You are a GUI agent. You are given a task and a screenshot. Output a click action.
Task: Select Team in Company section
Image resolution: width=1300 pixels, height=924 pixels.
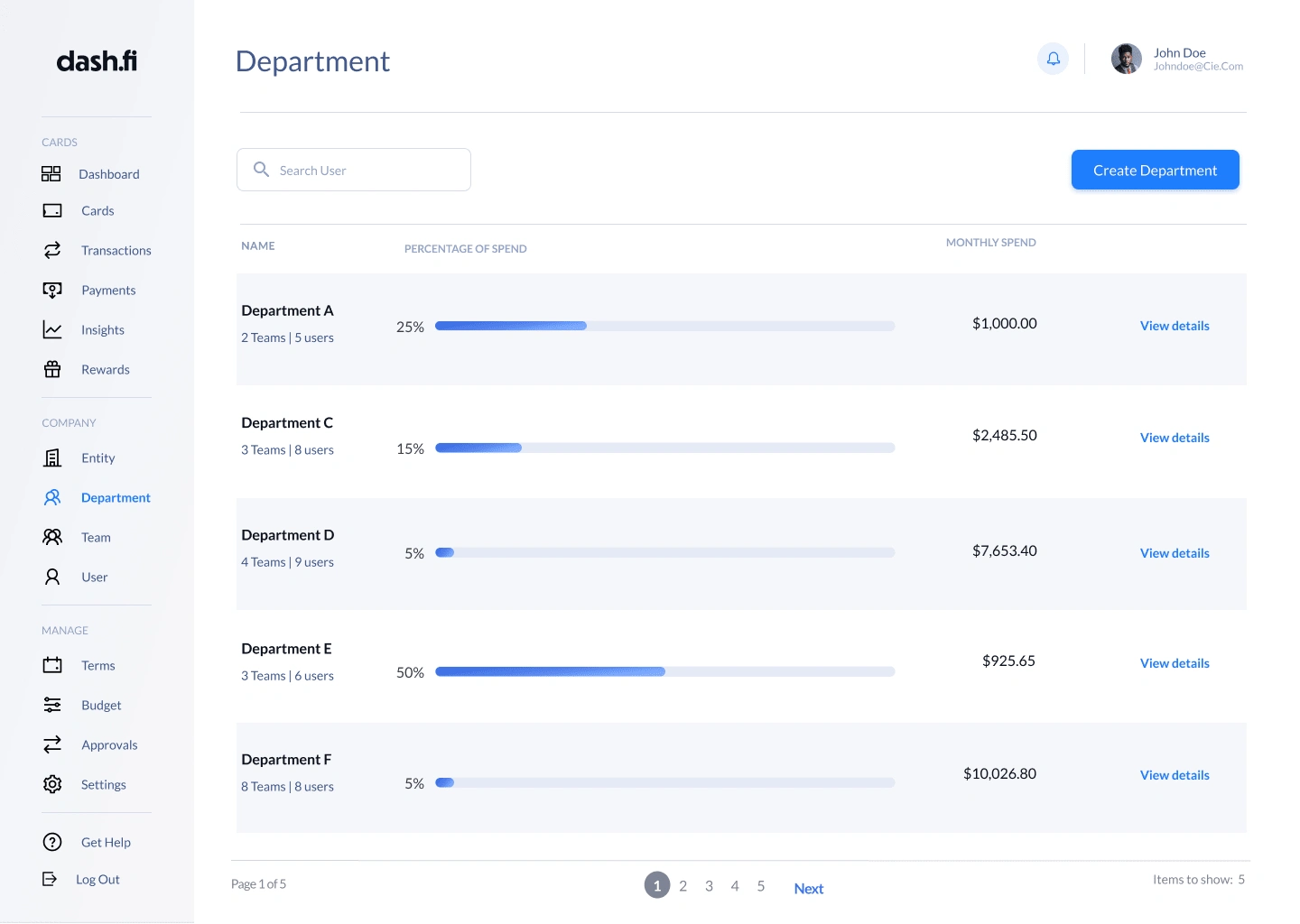(x=96, y=537)
